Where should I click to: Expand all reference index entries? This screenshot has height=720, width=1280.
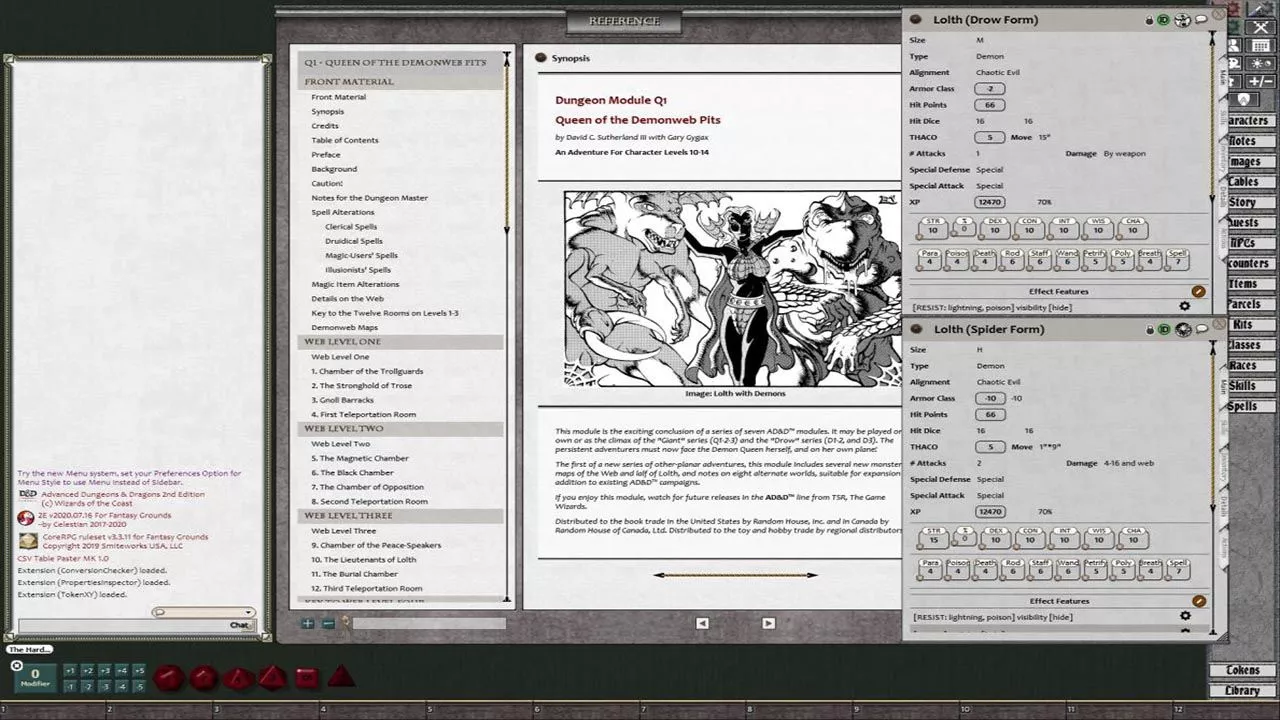(x=308, y=623)
